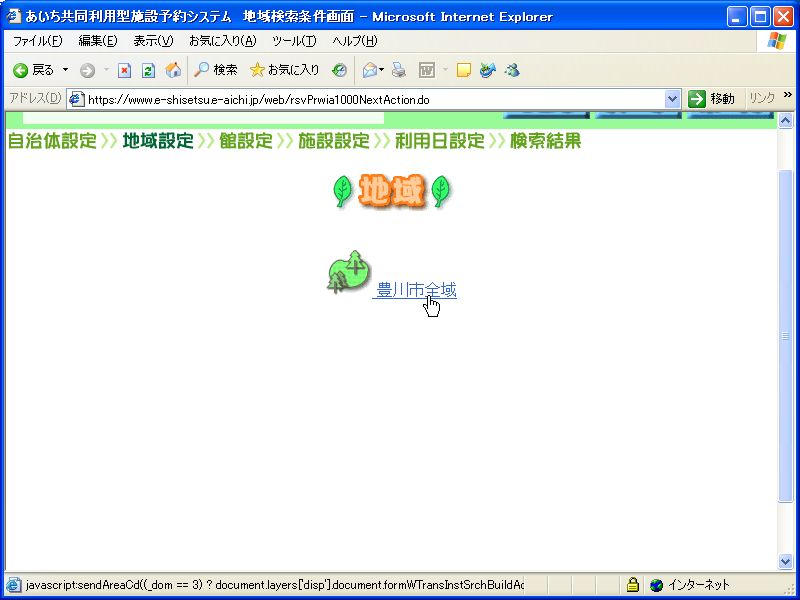Click in the address bar URL field
Screen dimensions: 800x600
pos(370,99)
